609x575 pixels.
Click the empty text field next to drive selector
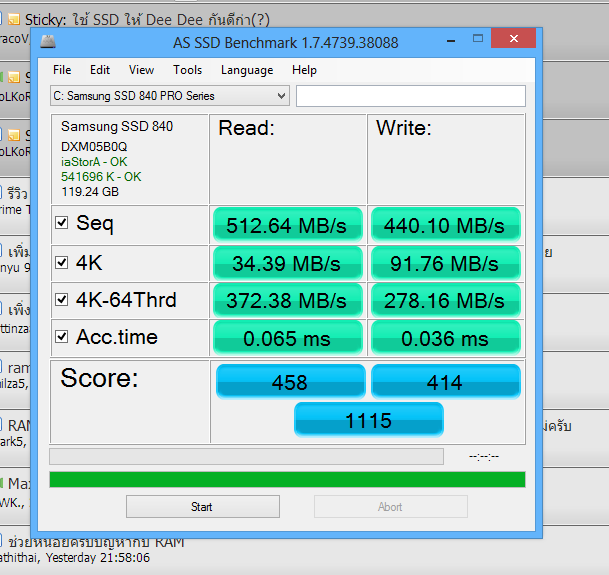411,96
